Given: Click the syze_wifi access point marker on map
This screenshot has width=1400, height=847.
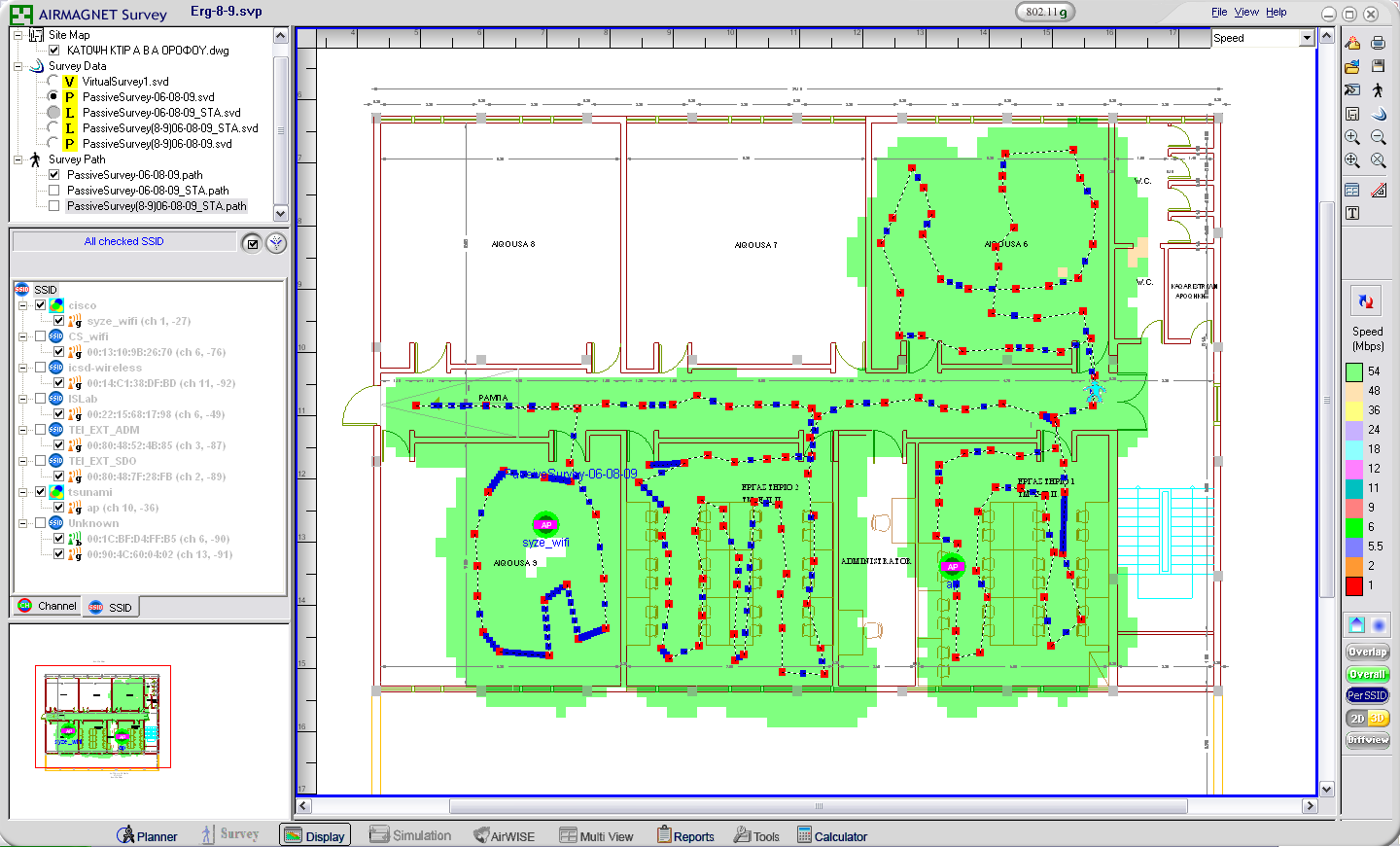Looking at the screenshot, I should click(x=546, y=524).
